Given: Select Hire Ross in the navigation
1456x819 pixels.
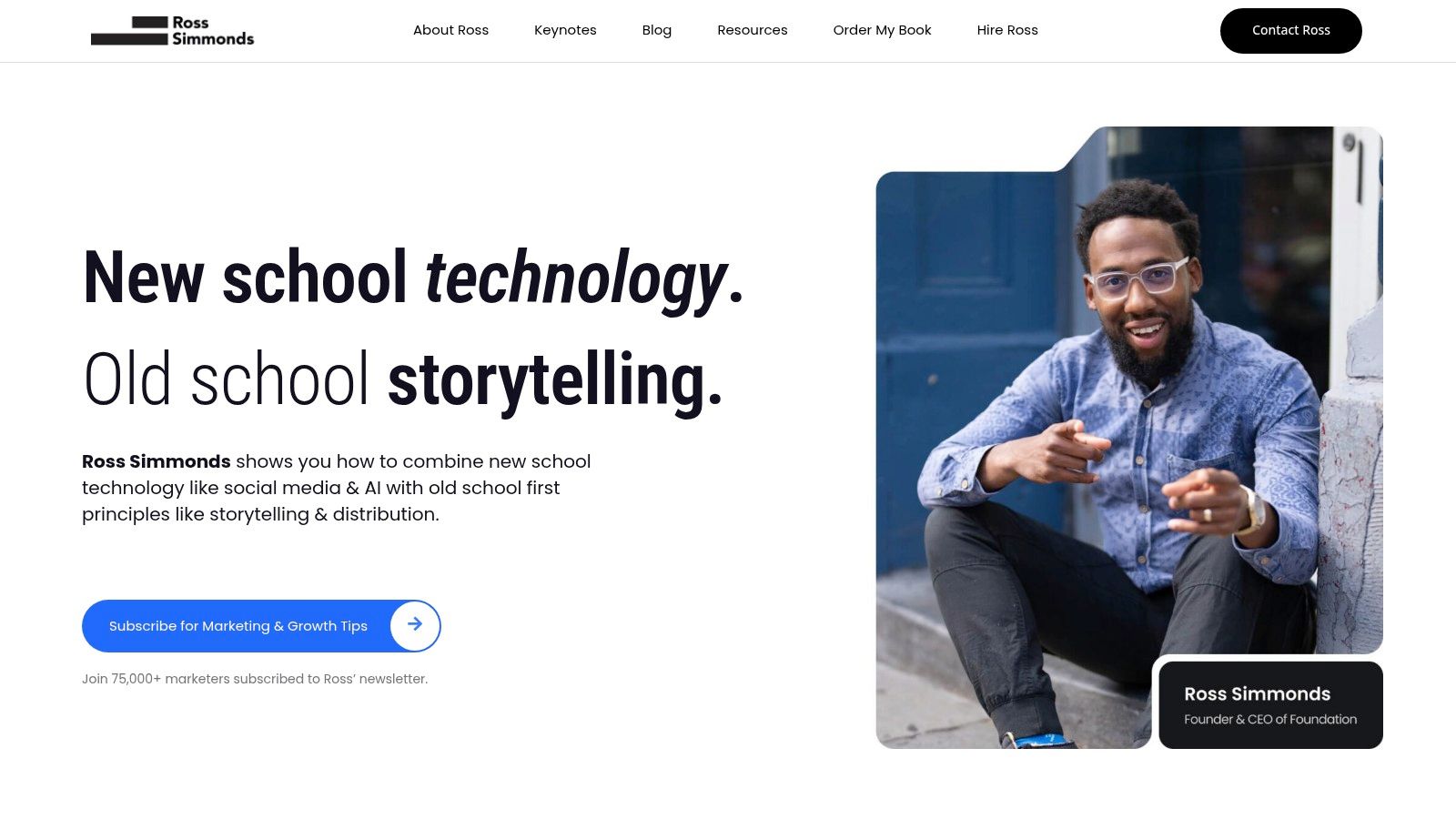Looking at the screenshot, I should (1007, 30).
